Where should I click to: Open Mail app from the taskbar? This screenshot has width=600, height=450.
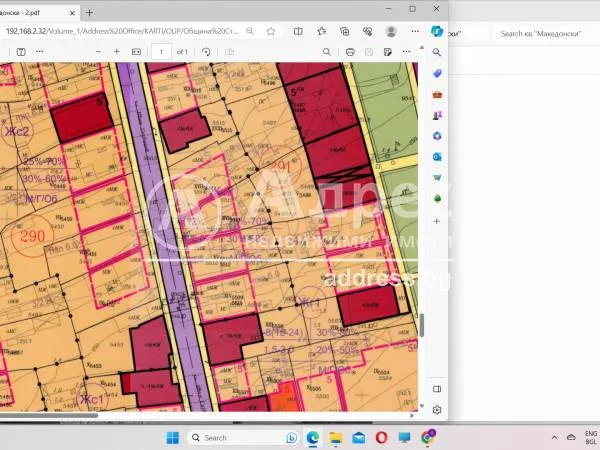(359, 438)
